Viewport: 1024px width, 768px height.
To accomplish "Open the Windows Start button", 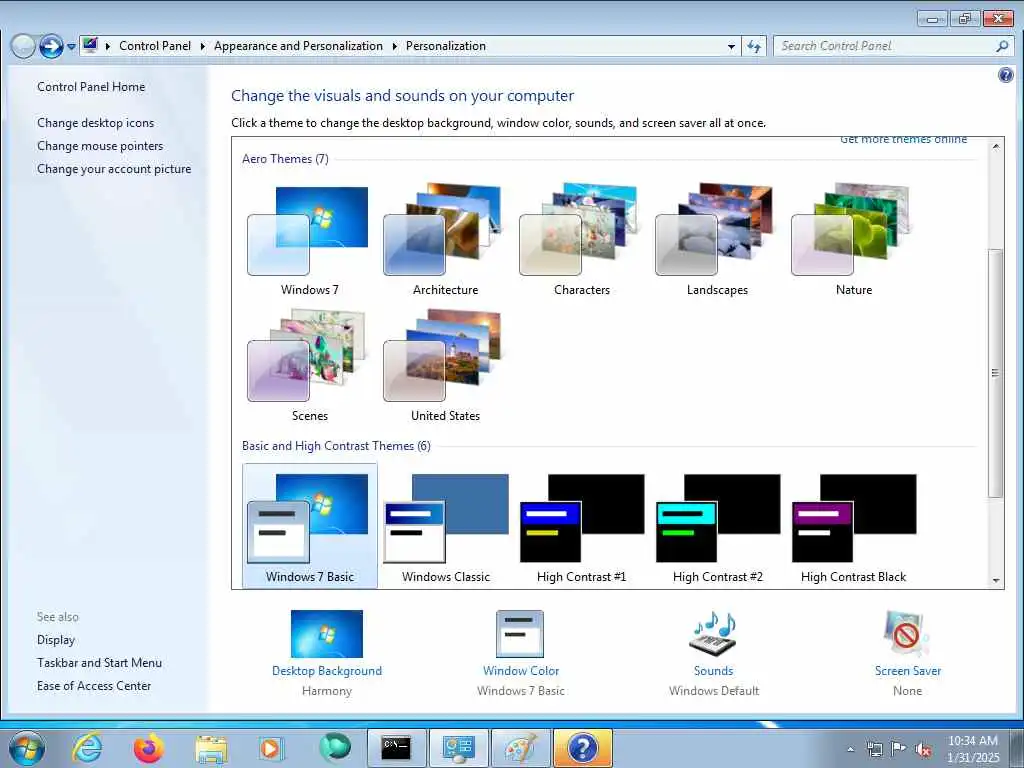I will click(x=27, y=748).
